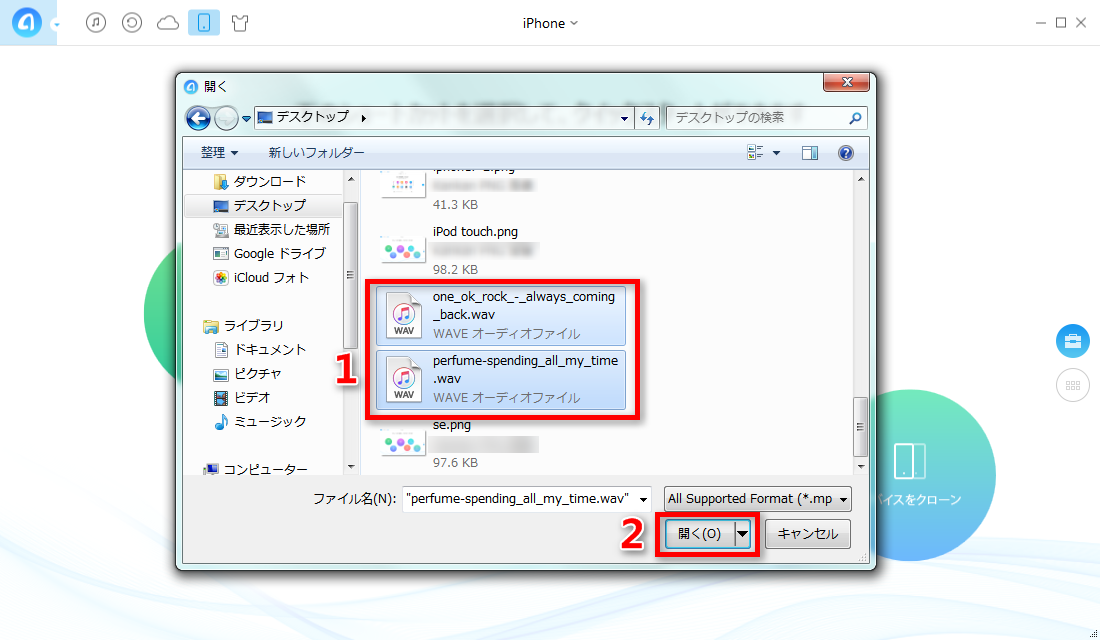Viewport: 1100px width, 640px height.
Task: Open address bar path dropdown arrow
Action: coord(624,119)
